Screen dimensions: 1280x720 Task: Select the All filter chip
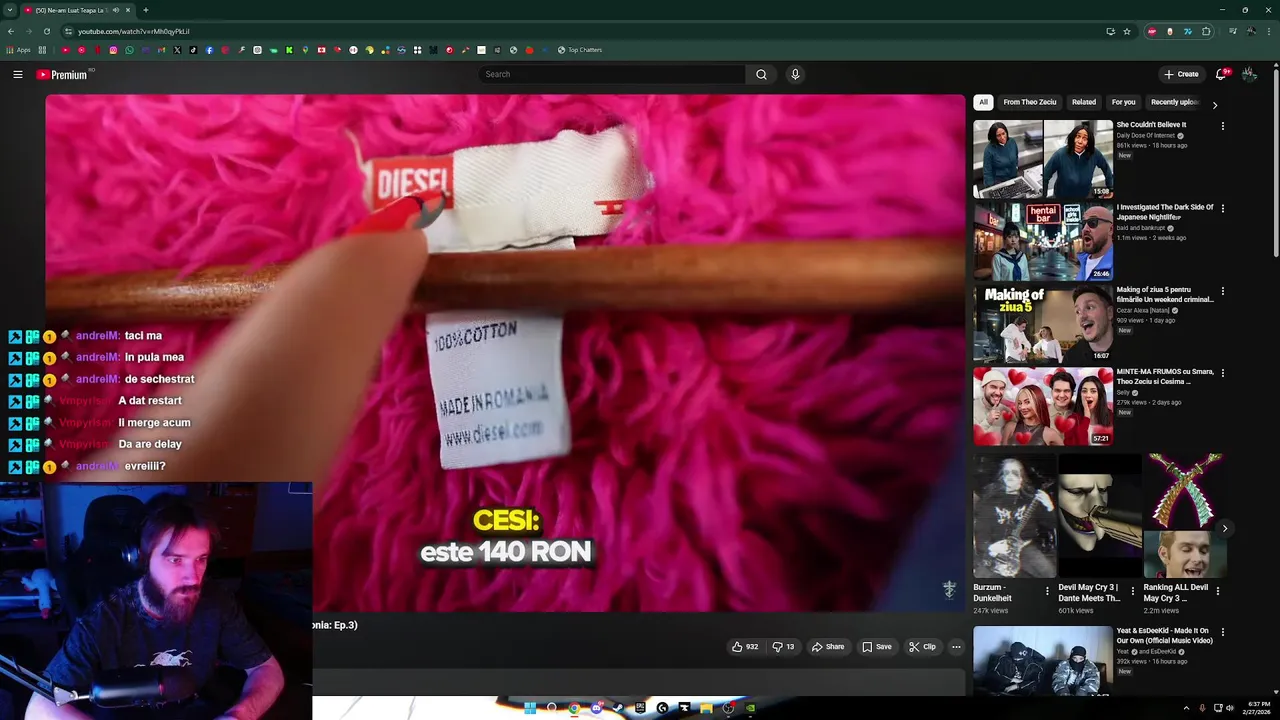(x=983, y=102)
